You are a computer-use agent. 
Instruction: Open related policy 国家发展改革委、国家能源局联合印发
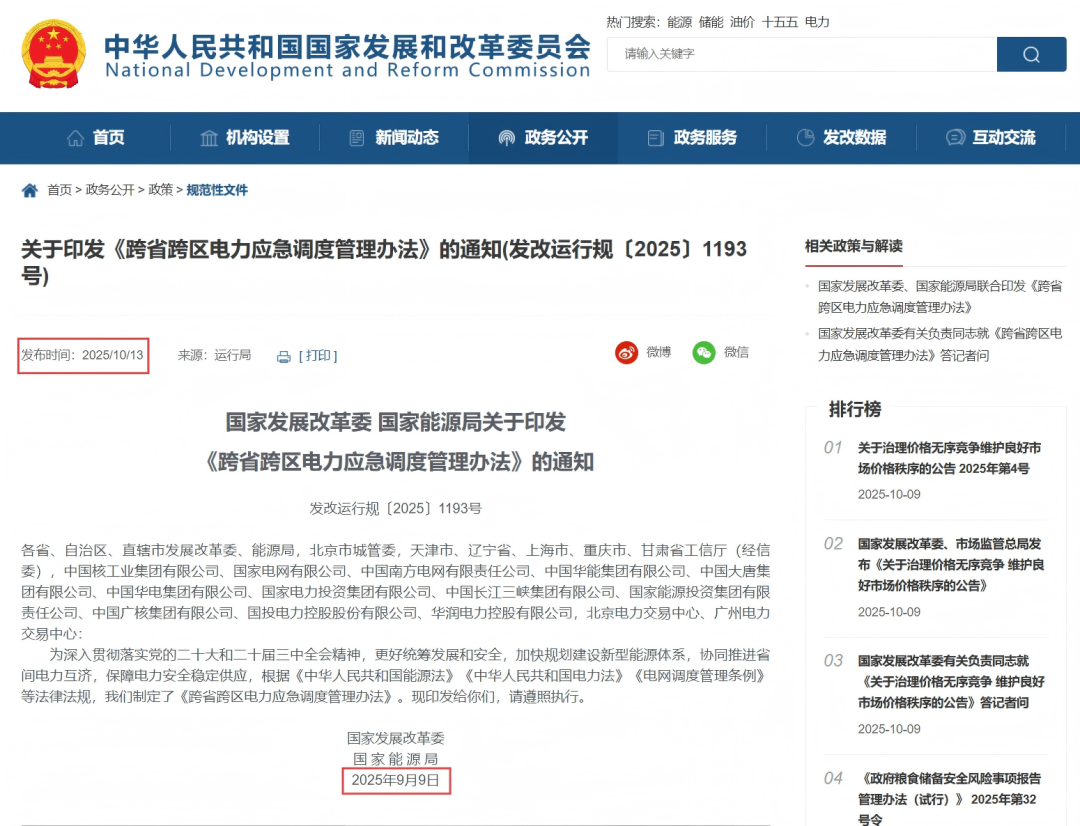tap(940, 297)
